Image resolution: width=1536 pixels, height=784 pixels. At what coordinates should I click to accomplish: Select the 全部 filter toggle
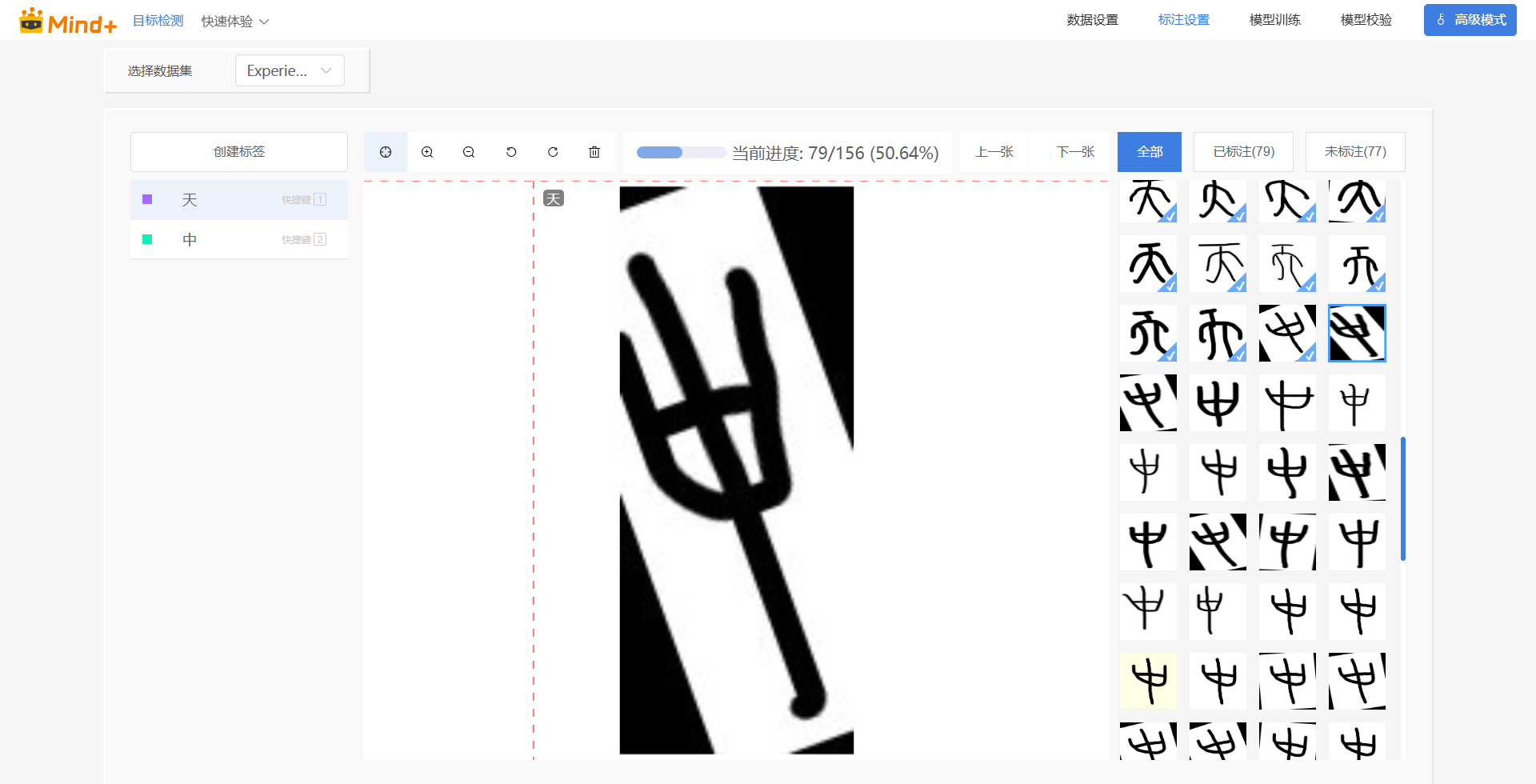[x=1149, y=151]
